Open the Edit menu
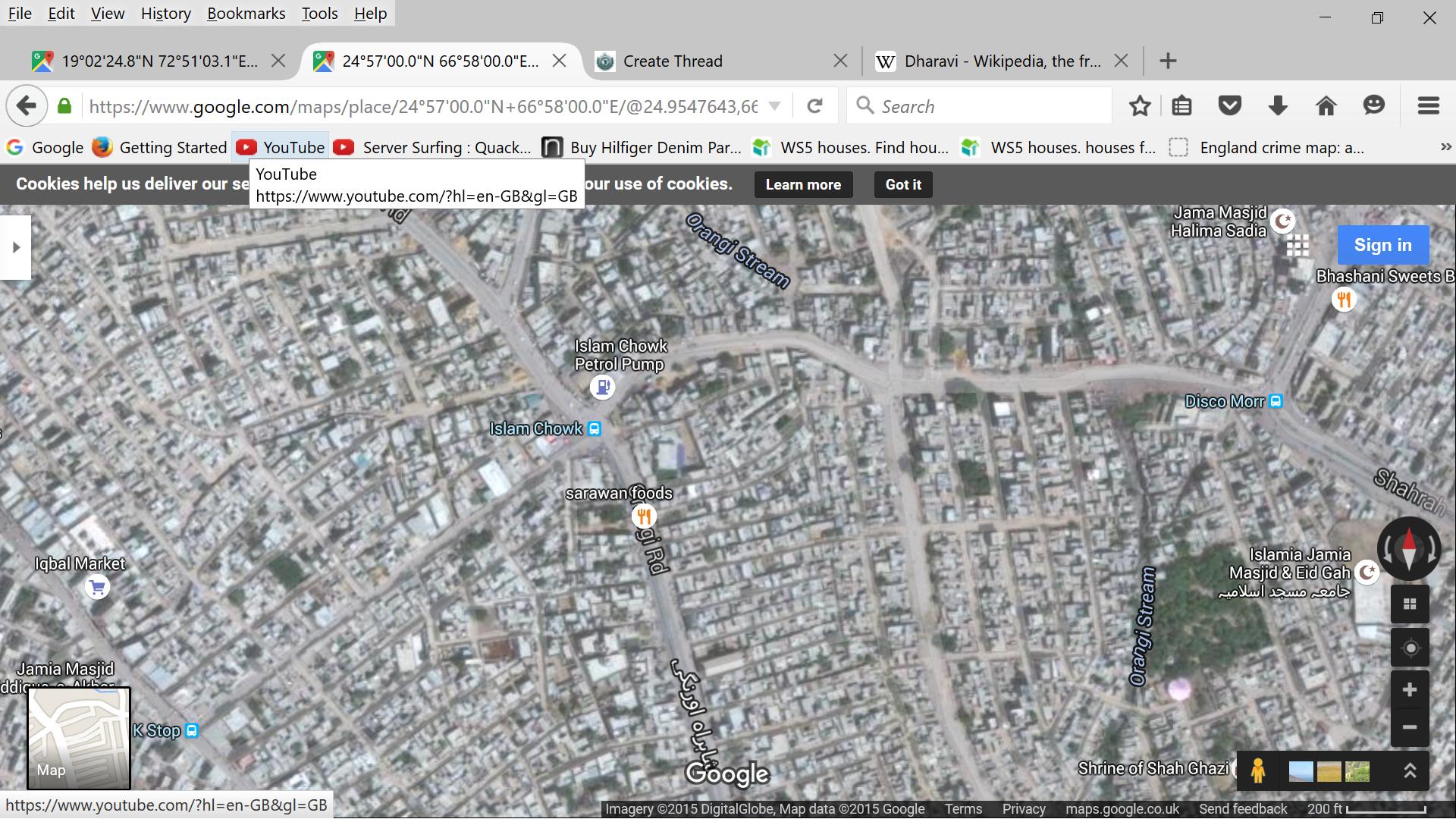 (x=61, y=14)
